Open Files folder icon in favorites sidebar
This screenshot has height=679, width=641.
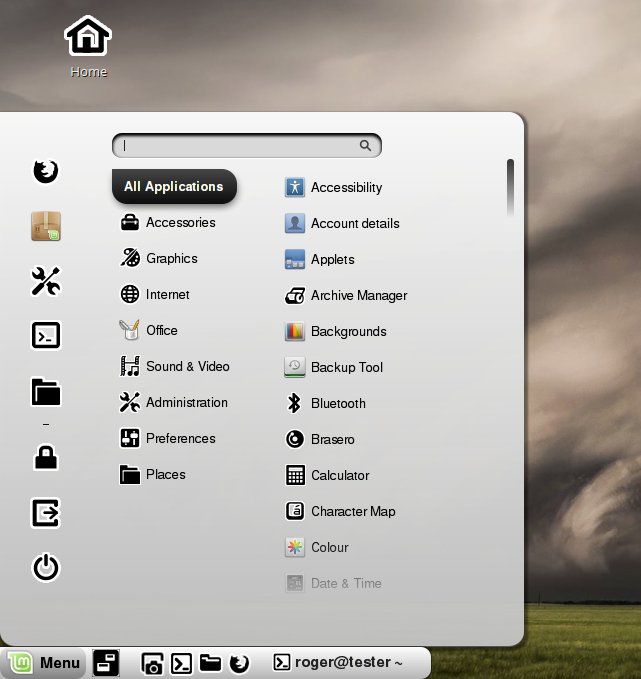46,391
